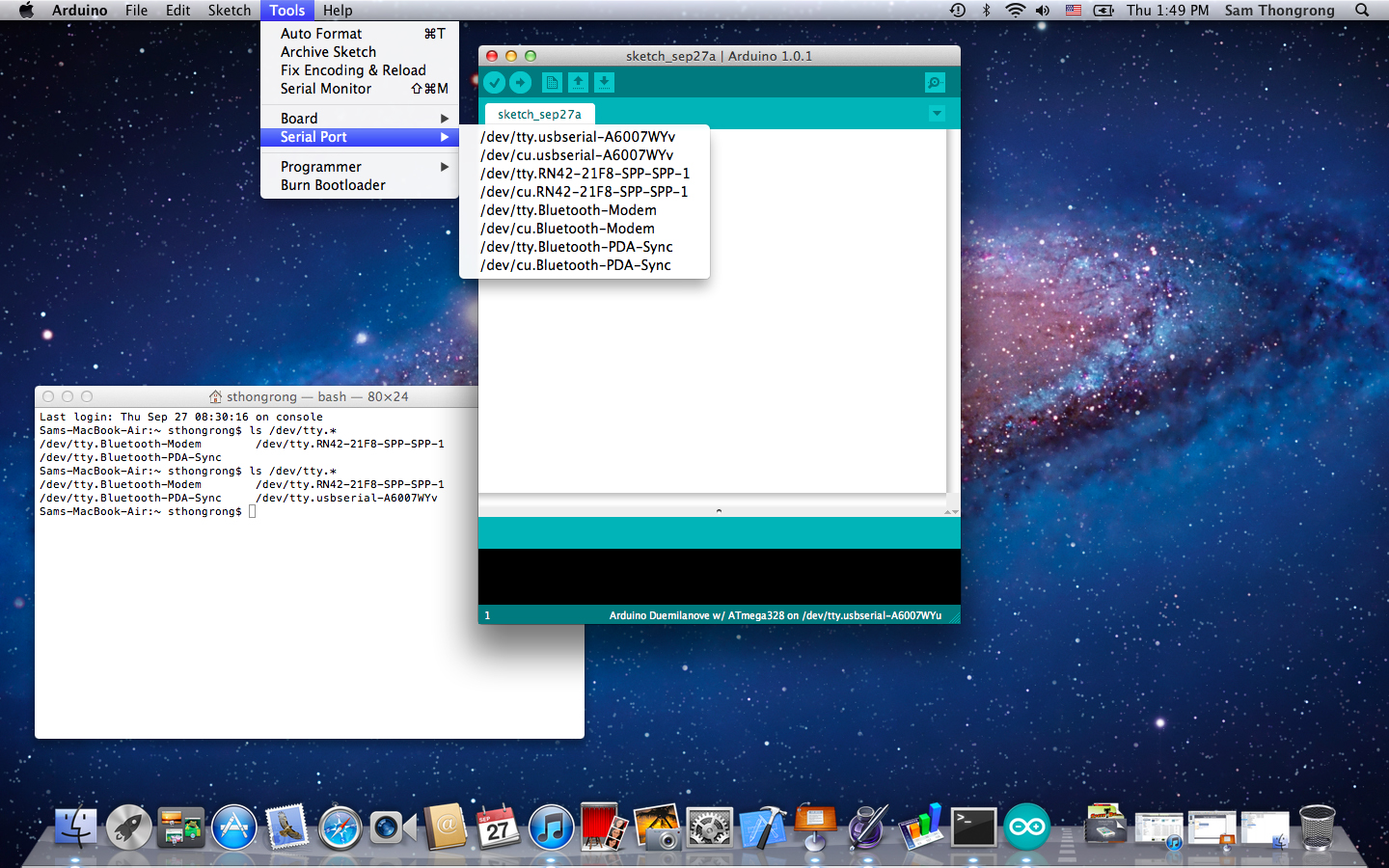This screenshot has width=1389, height=868.
Task: Open System Preferences gear in the Dock
Action: [x=710, y=827]
